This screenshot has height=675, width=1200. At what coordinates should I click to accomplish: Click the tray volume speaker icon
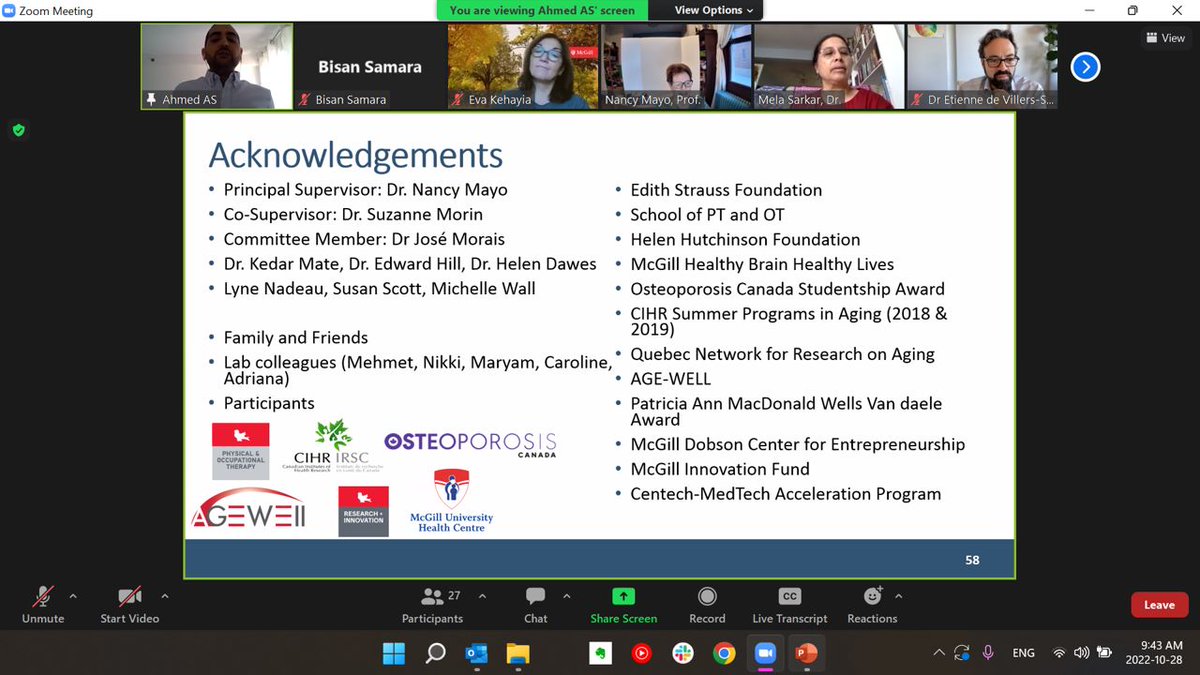(x=1082, y=653)
